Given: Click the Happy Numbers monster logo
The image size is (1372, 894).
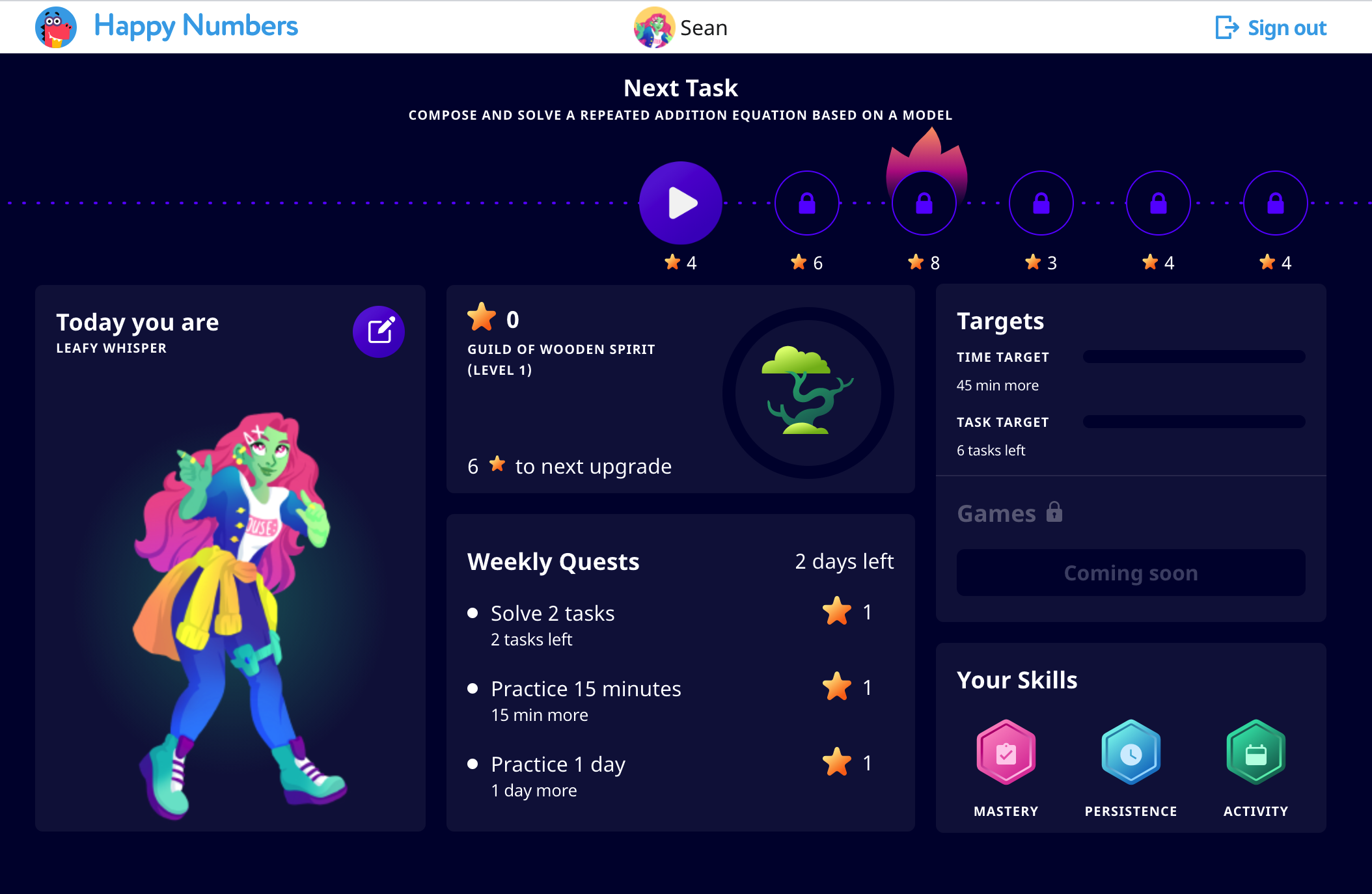Looking at the screenshot, I should click(56, 27).
